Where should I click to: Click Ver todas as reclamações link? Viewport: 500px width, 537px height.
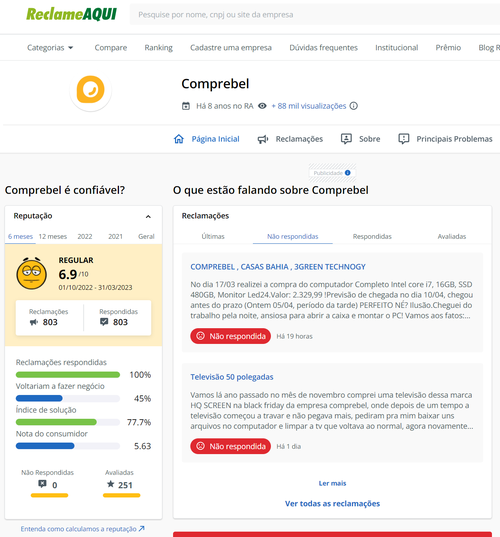[x=332, y=503]
